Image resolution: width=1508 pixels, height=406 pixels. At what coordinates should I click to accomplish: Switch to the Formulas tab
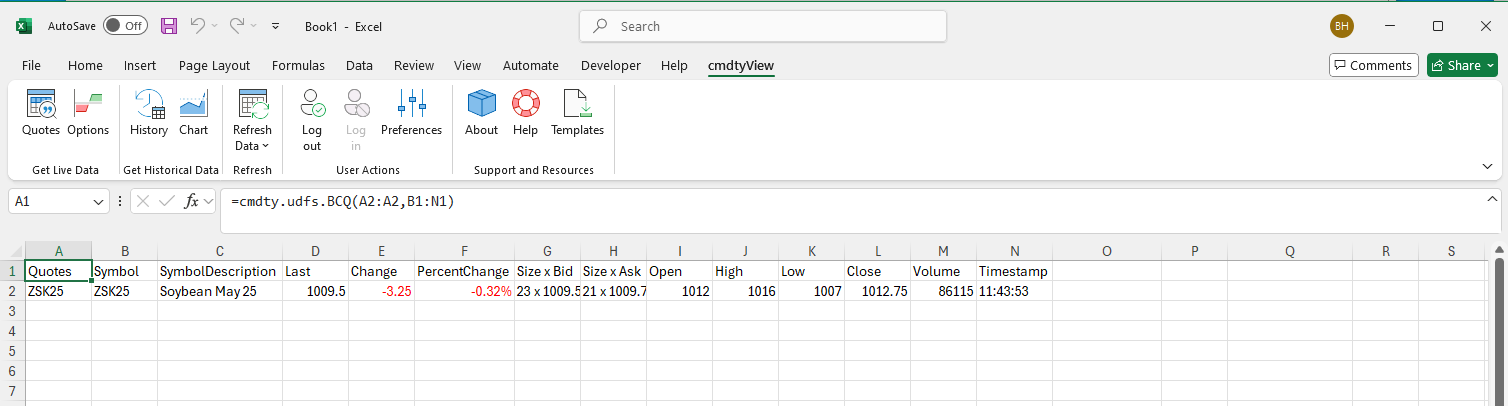298,65
